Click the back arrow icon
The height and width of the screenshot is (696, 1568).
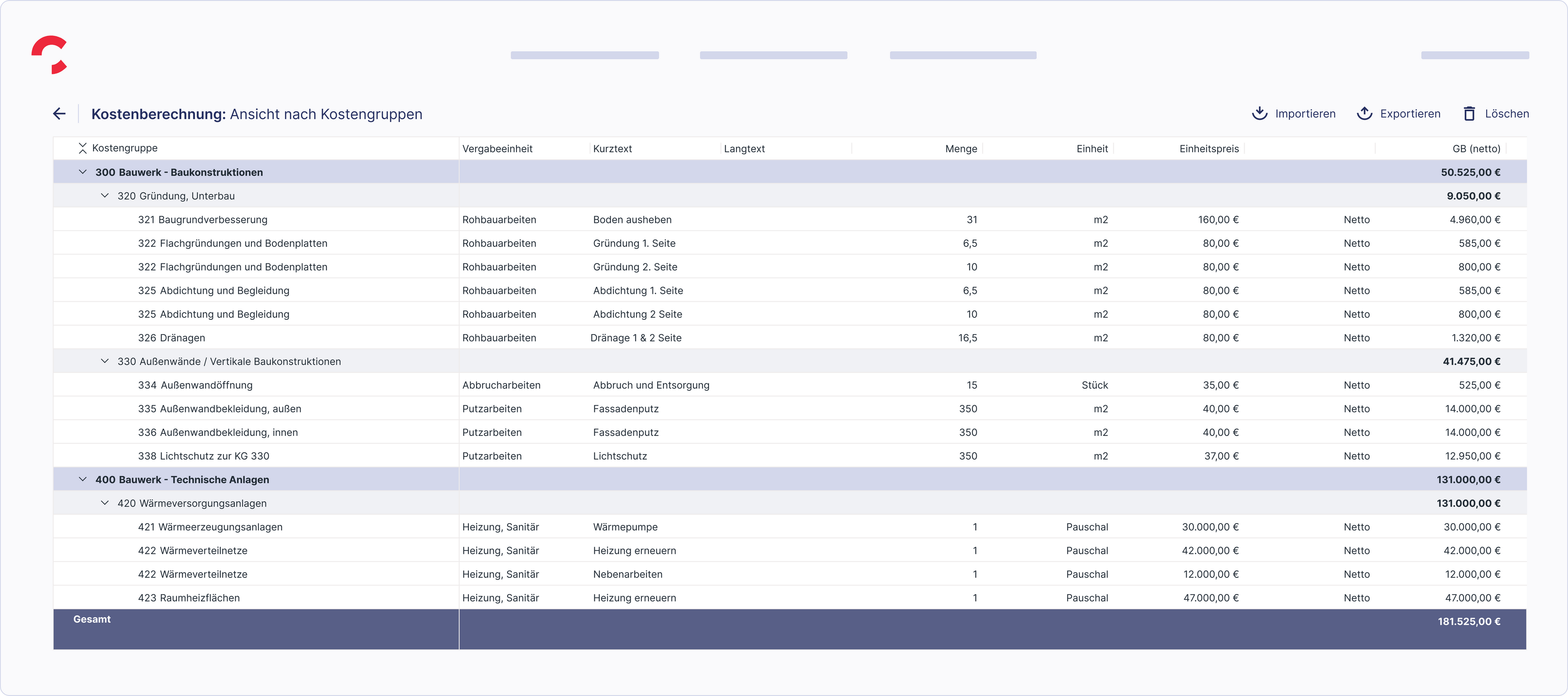click(59, 114)
